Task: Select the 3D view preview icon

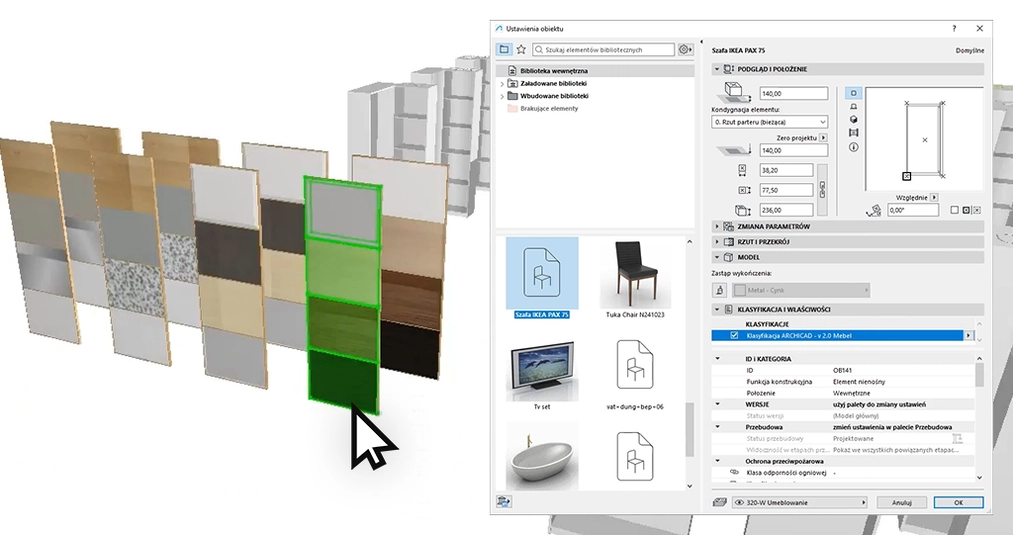Action: (853, 119)
